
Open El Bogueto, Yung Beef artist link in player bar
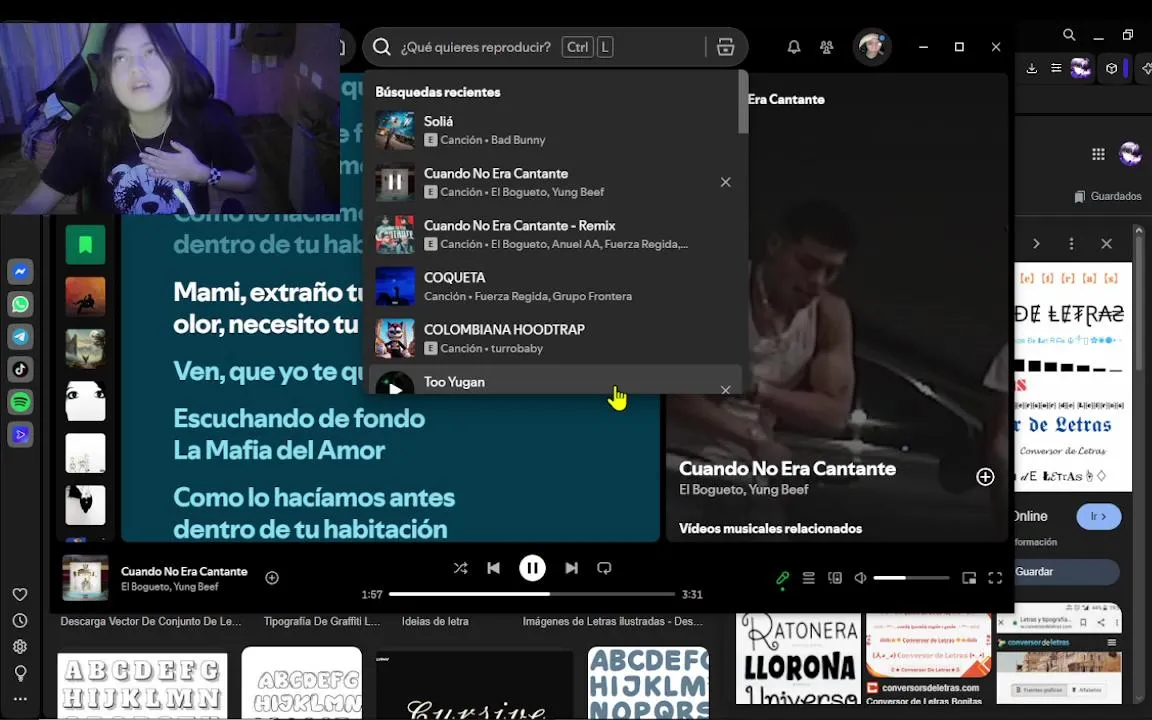[x=170, y=587]
